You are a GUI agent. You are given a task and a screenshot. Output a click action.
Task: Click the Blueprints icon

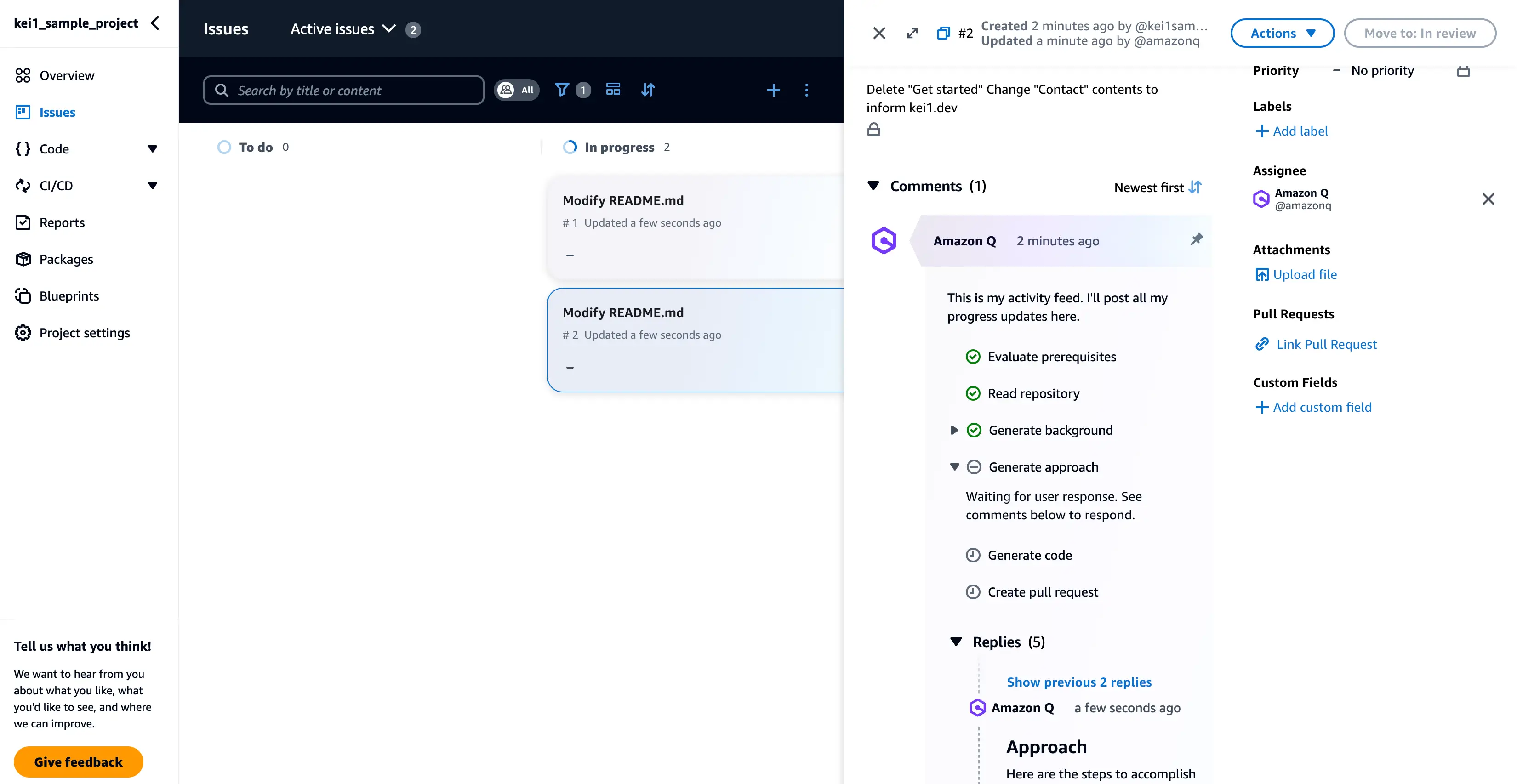click(23, 296)
